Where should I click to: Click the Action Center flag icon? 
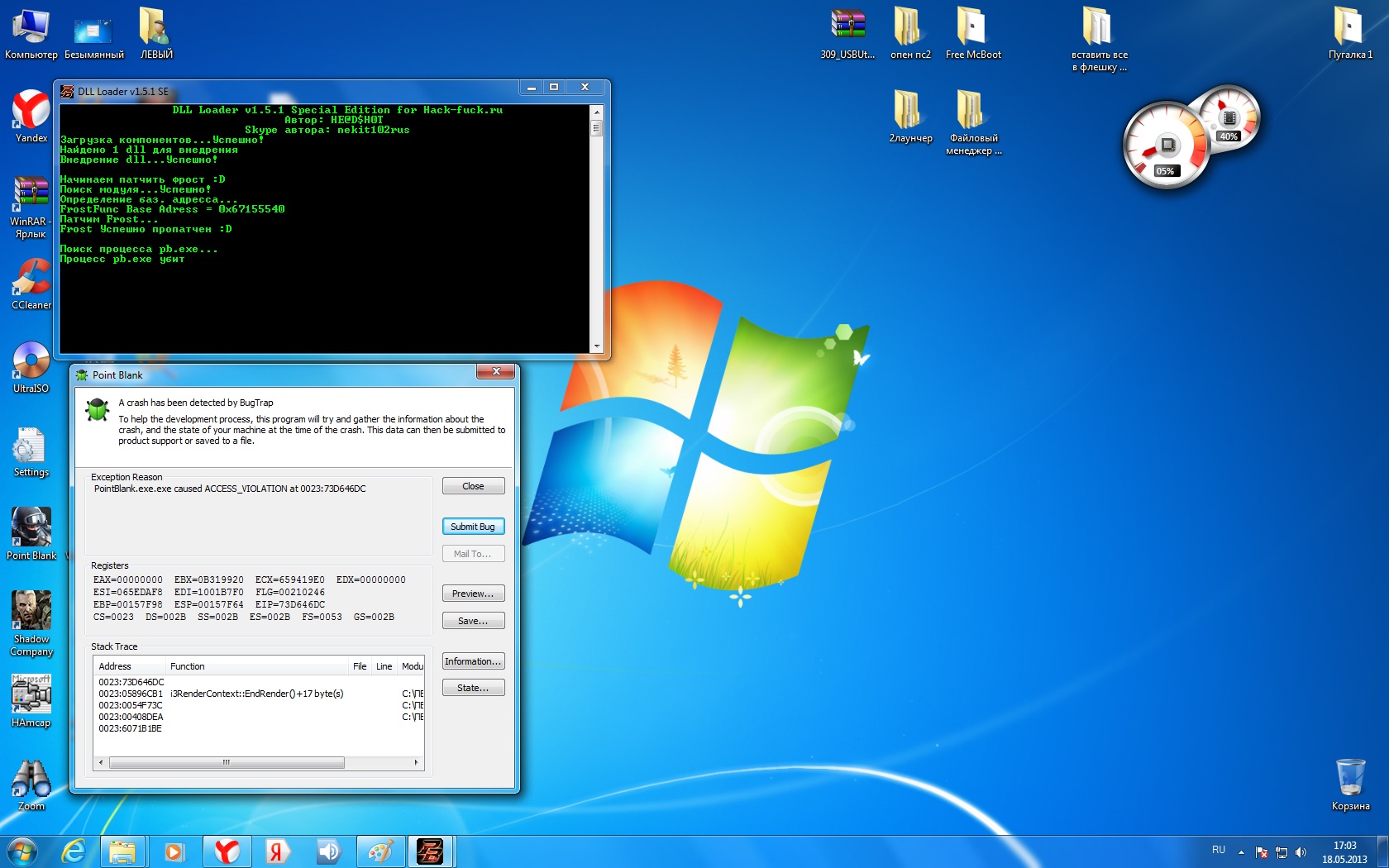click(x=1262, y=852)
